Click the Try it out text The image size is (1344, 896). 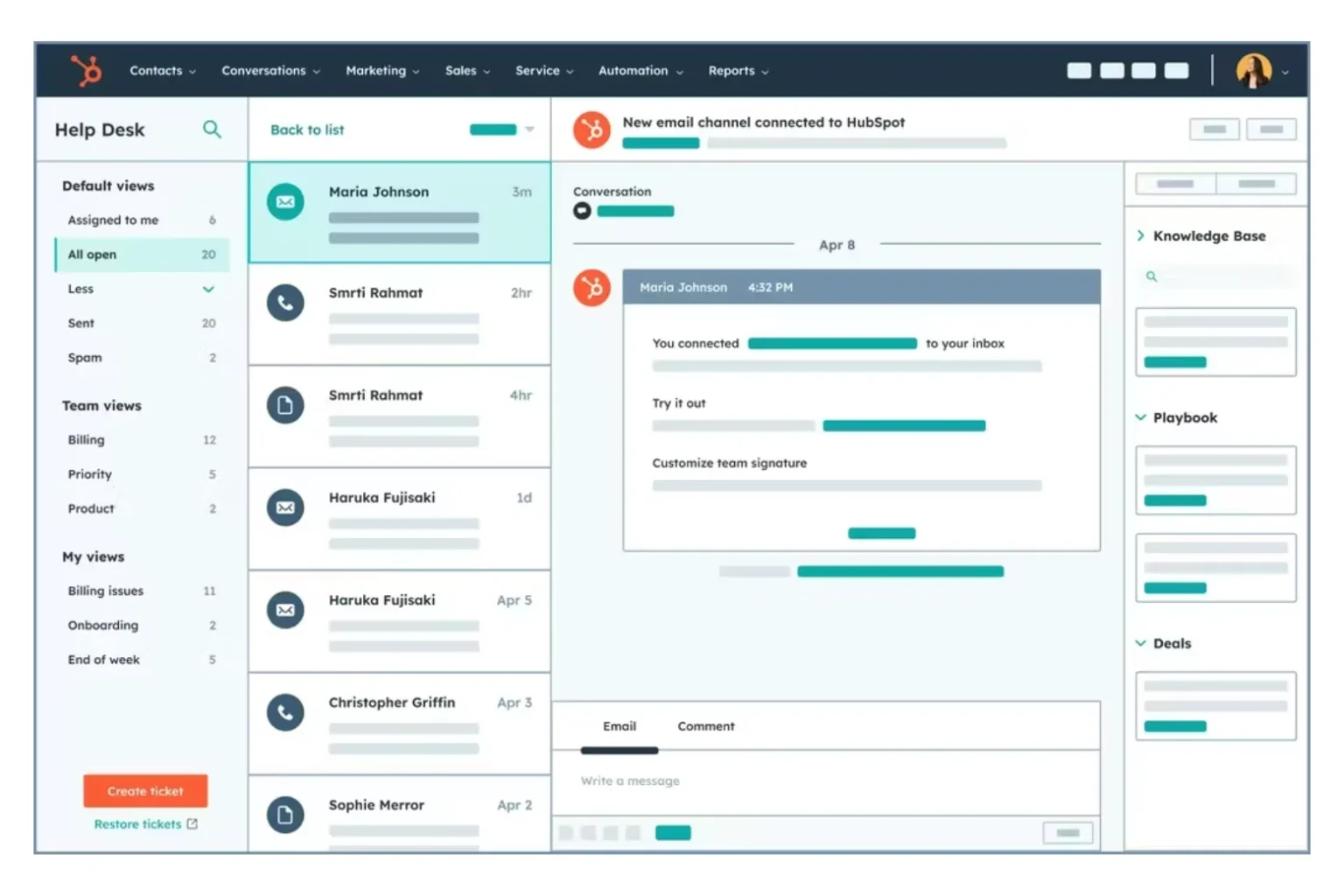(x=679, y=403)
